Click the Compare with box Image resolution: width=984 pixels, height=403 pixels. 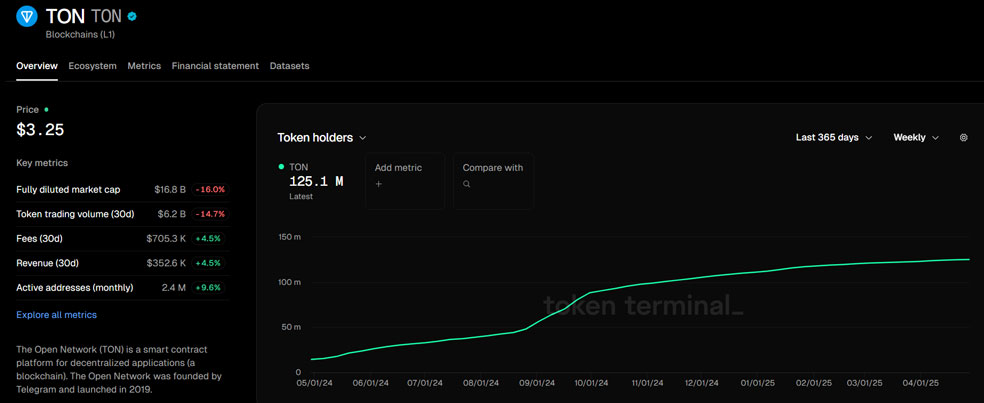pos(493,181)
